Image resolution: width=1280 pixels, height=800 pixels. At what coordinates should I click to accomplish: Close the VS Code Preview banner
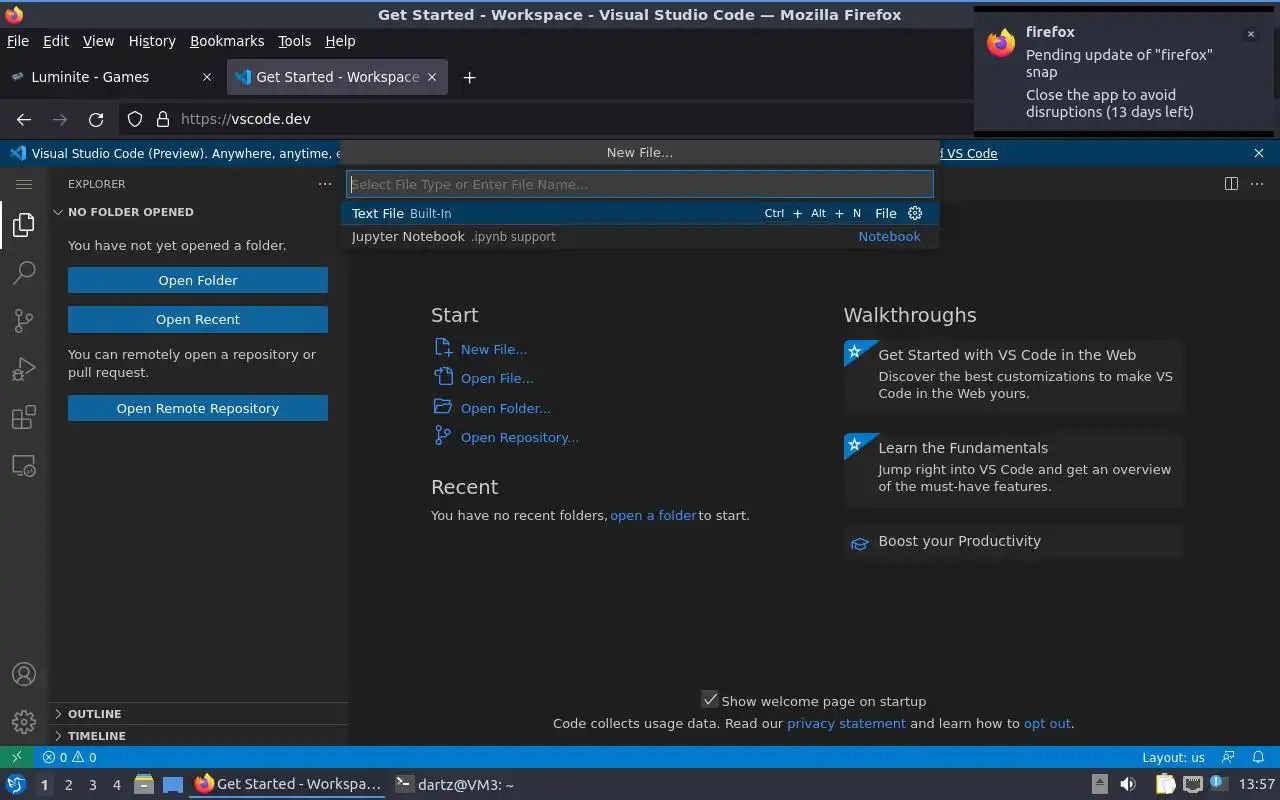[1259, 153]
